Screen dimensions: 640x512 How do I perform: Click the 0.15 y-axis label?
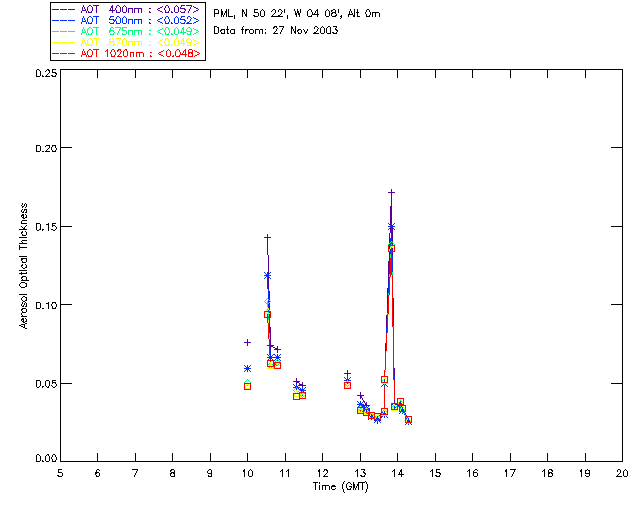(x=46, y=227)
